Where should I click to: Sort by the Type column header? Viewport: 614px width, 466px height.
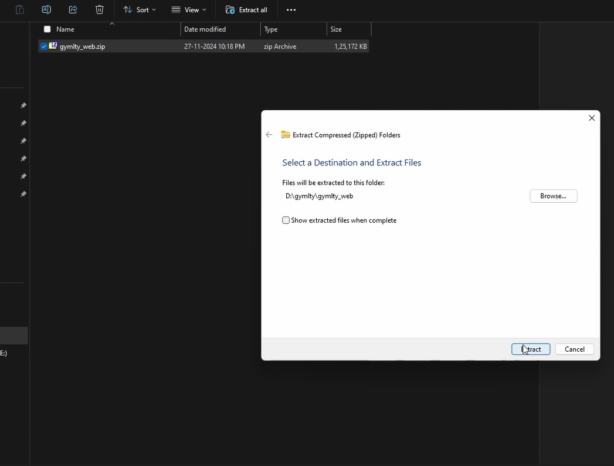point(271,29)
